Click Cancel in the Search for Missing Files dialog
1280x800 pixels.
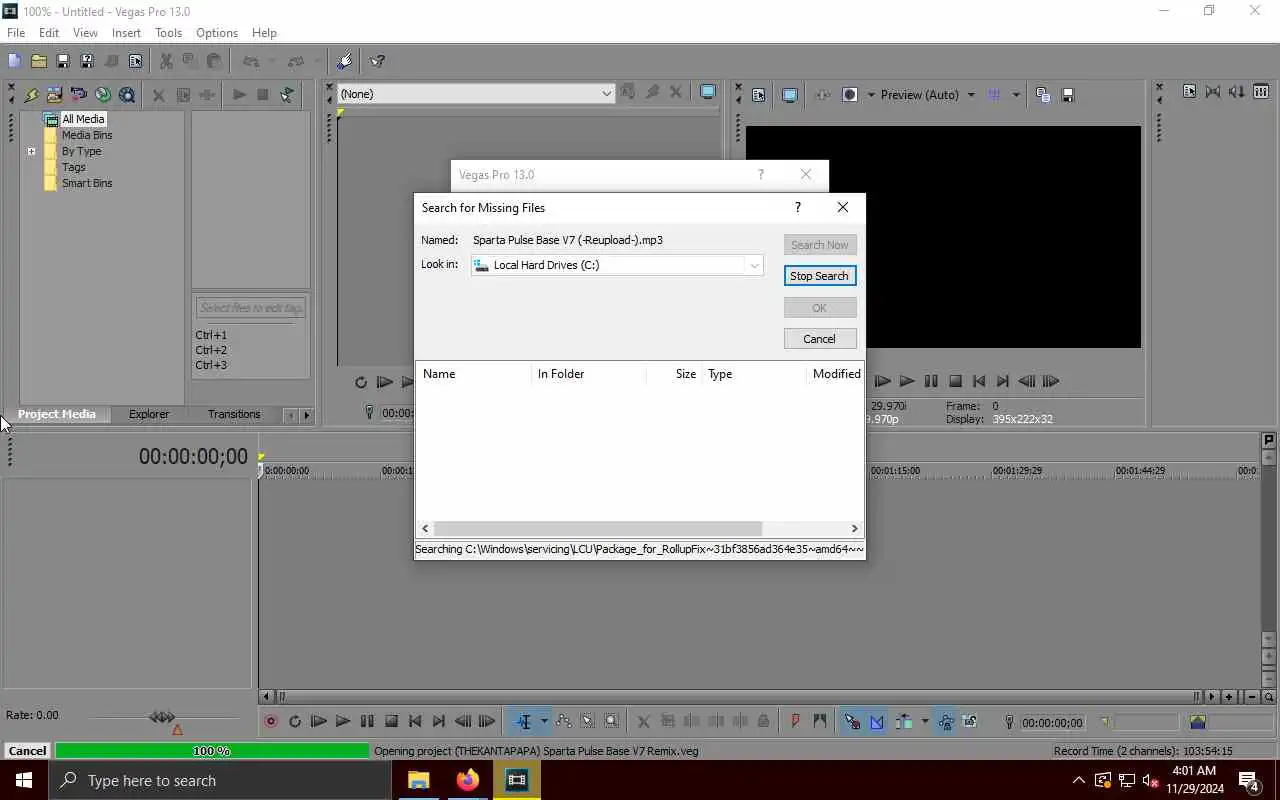[x=819, y=339]
